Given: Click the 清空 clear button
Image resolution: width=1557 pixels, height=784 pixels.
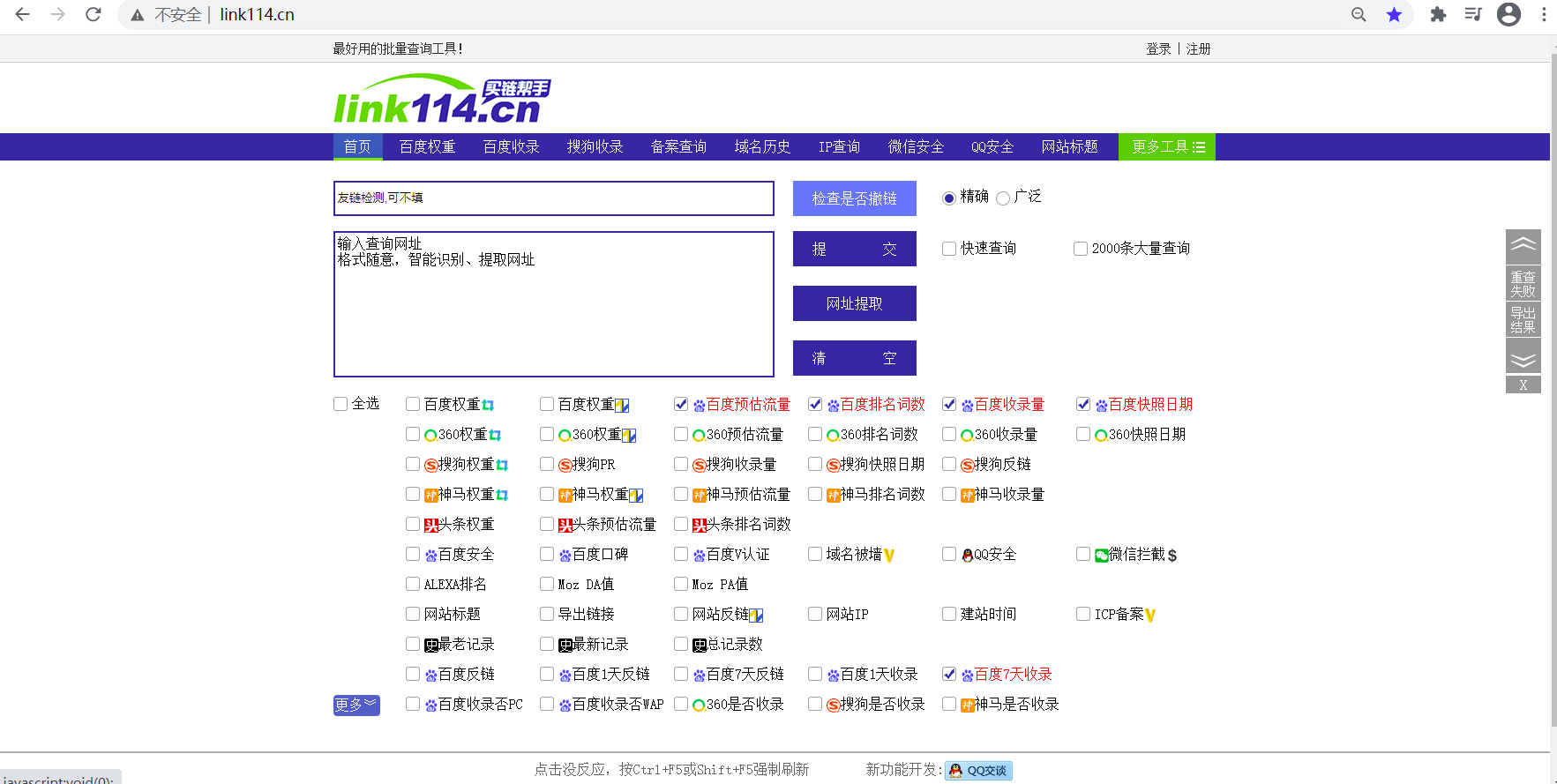Looking at the screenshot, I should click(x=855, y=358).
